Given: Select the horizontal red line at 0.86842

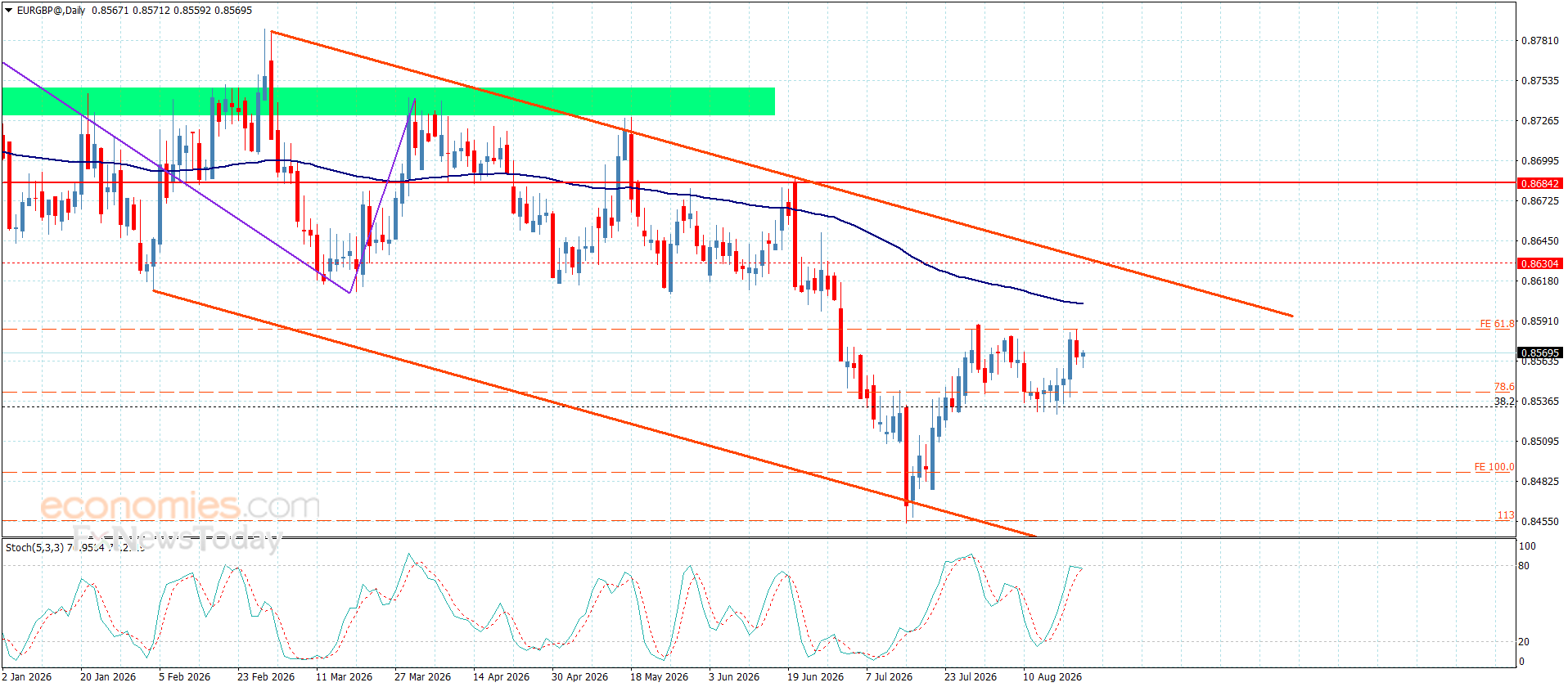Looking at the screenshot, I should coord(759,183).
